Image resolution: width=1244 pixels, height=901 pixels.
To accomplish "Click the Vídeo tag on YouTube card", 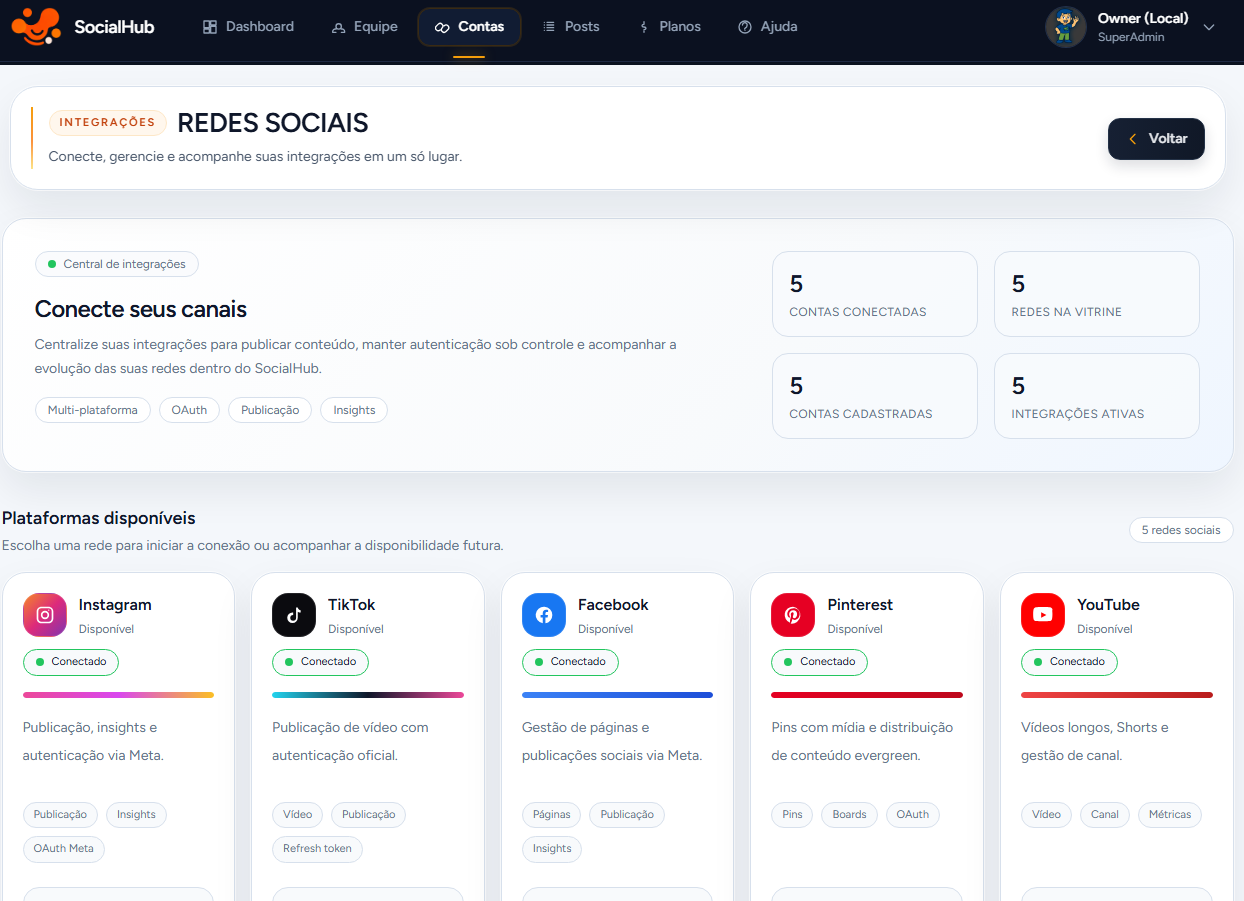I will click(x=1046, y=815).
